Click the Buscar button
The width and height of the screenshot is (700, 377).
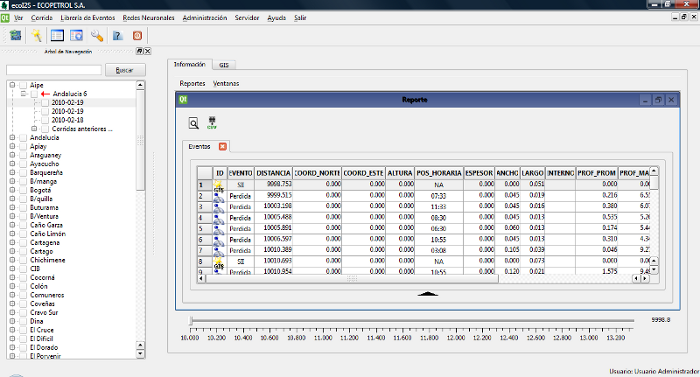125,70
